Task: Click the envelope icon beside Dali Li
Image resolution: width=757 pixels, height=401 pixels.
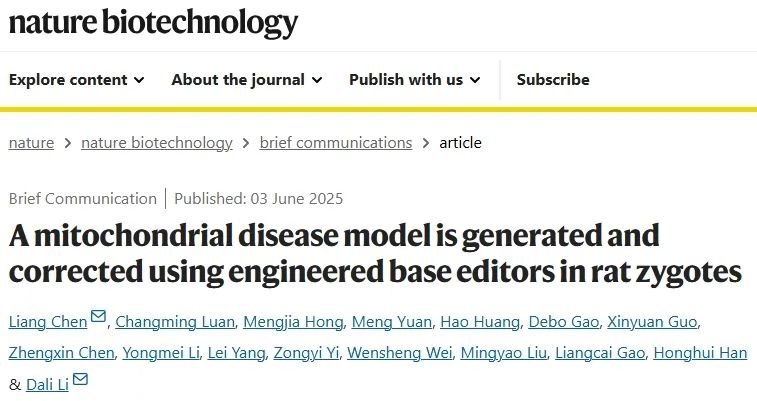Action: click(x=80, y=379)
